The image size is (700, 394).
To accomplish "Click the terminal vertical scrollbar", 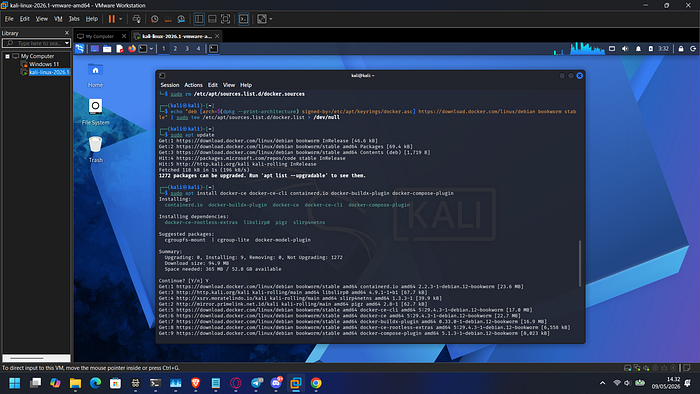I will (x=580, y=263).
